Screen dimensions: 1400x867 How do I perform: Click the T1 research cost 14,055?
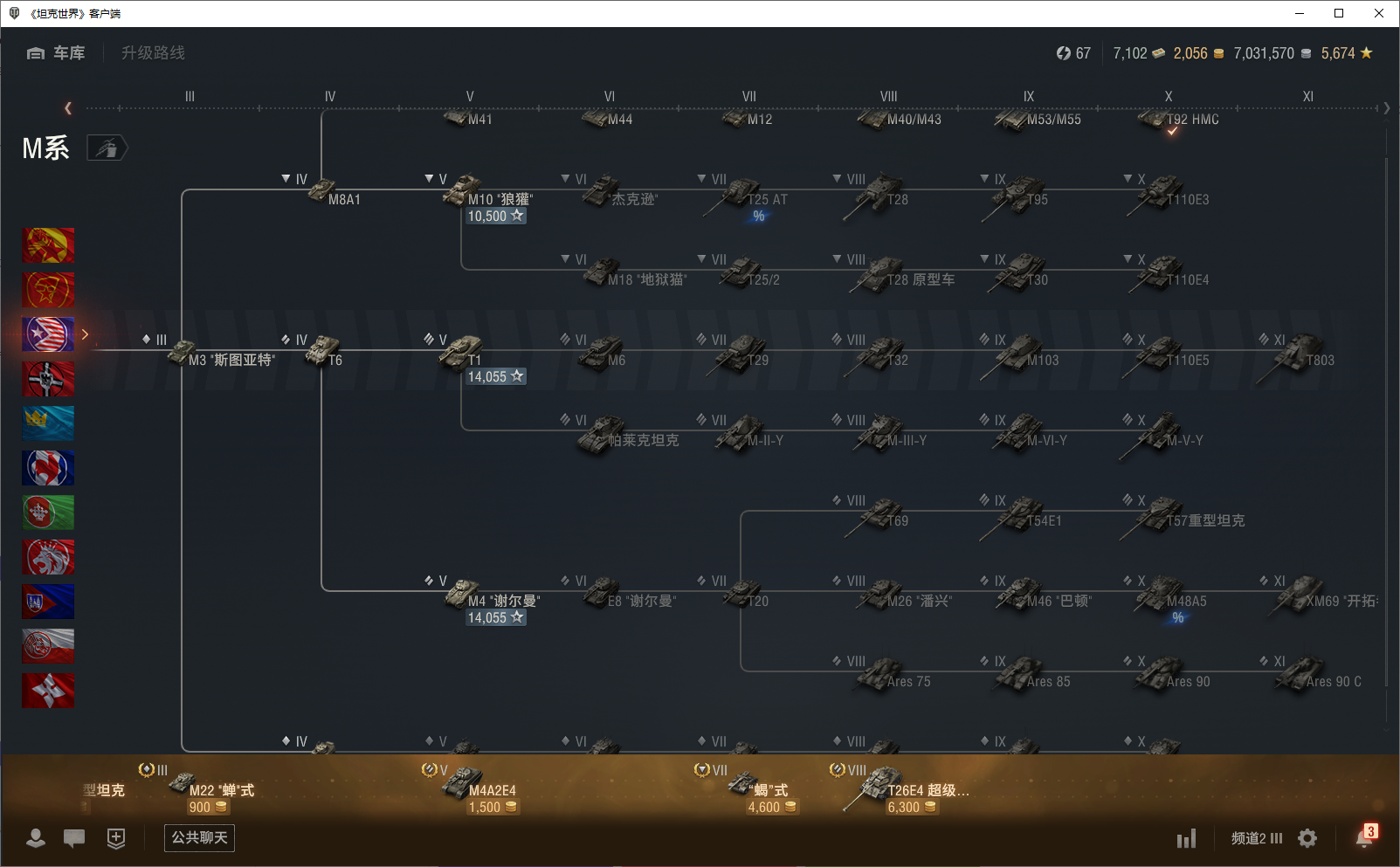click(495, 376)
